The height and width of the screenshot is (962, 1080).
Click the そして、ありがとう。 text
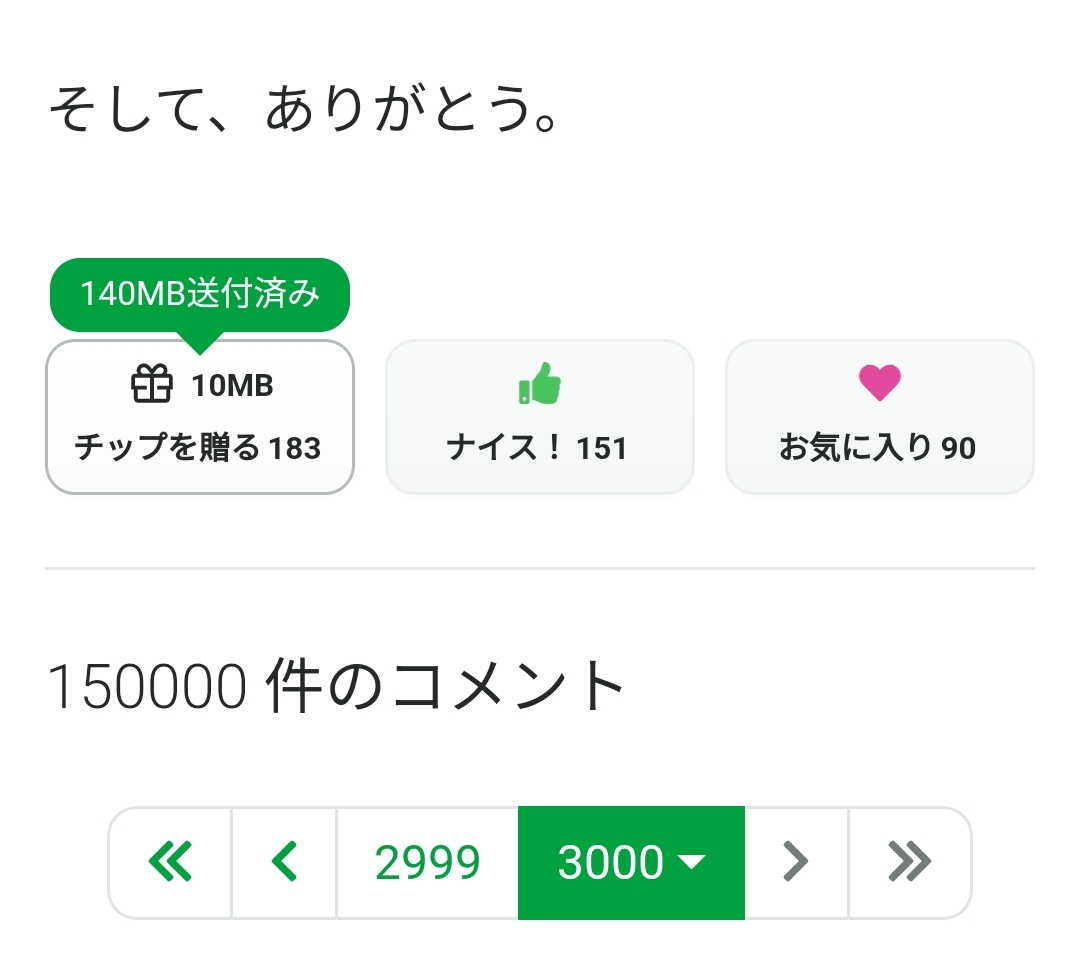click(x=304, y=111)
